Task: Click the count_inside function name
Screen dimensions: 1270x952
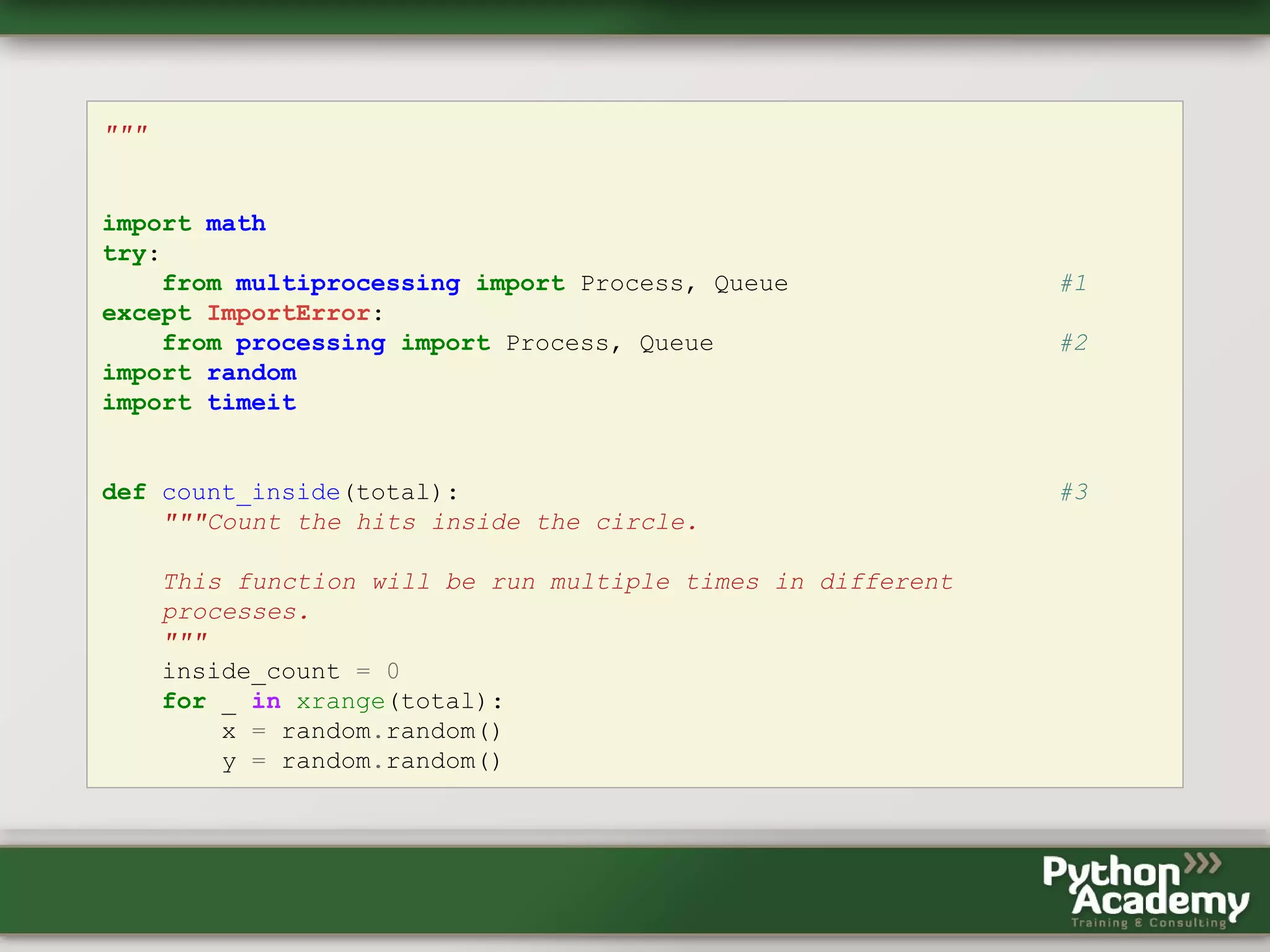Action: (x=251, y=492)
